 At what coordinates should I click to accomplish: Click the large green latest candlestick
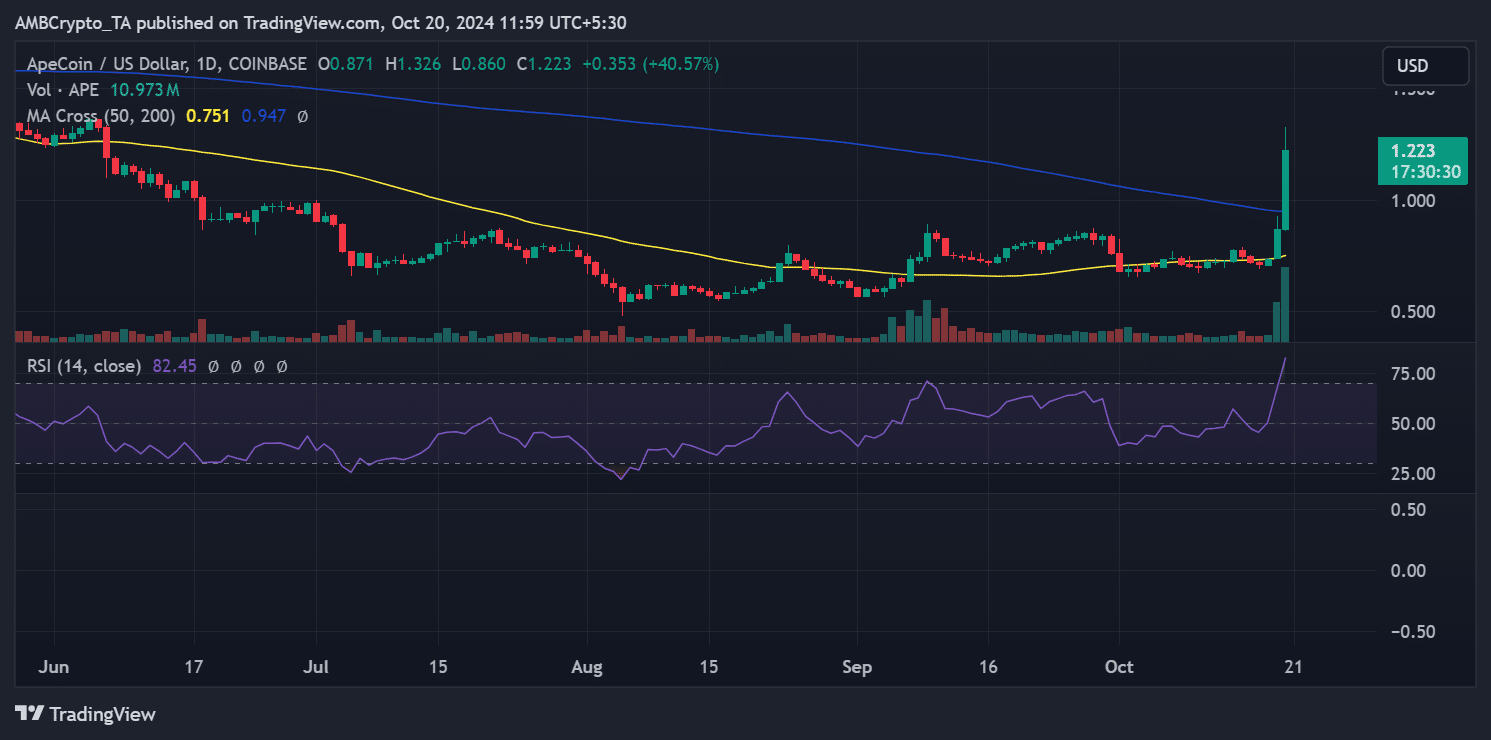[x=1285, y=190]
